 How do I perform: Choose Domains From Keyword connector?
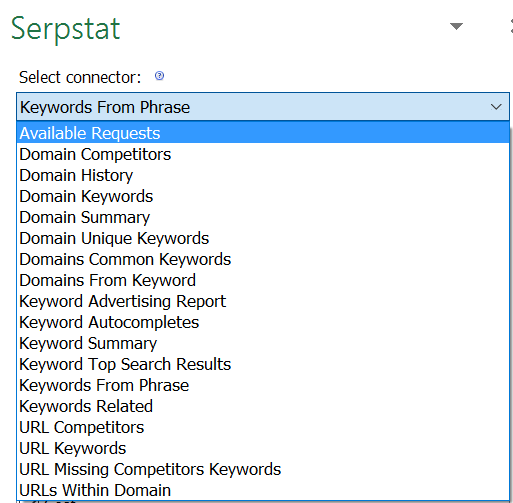click(x=263, y=280)
